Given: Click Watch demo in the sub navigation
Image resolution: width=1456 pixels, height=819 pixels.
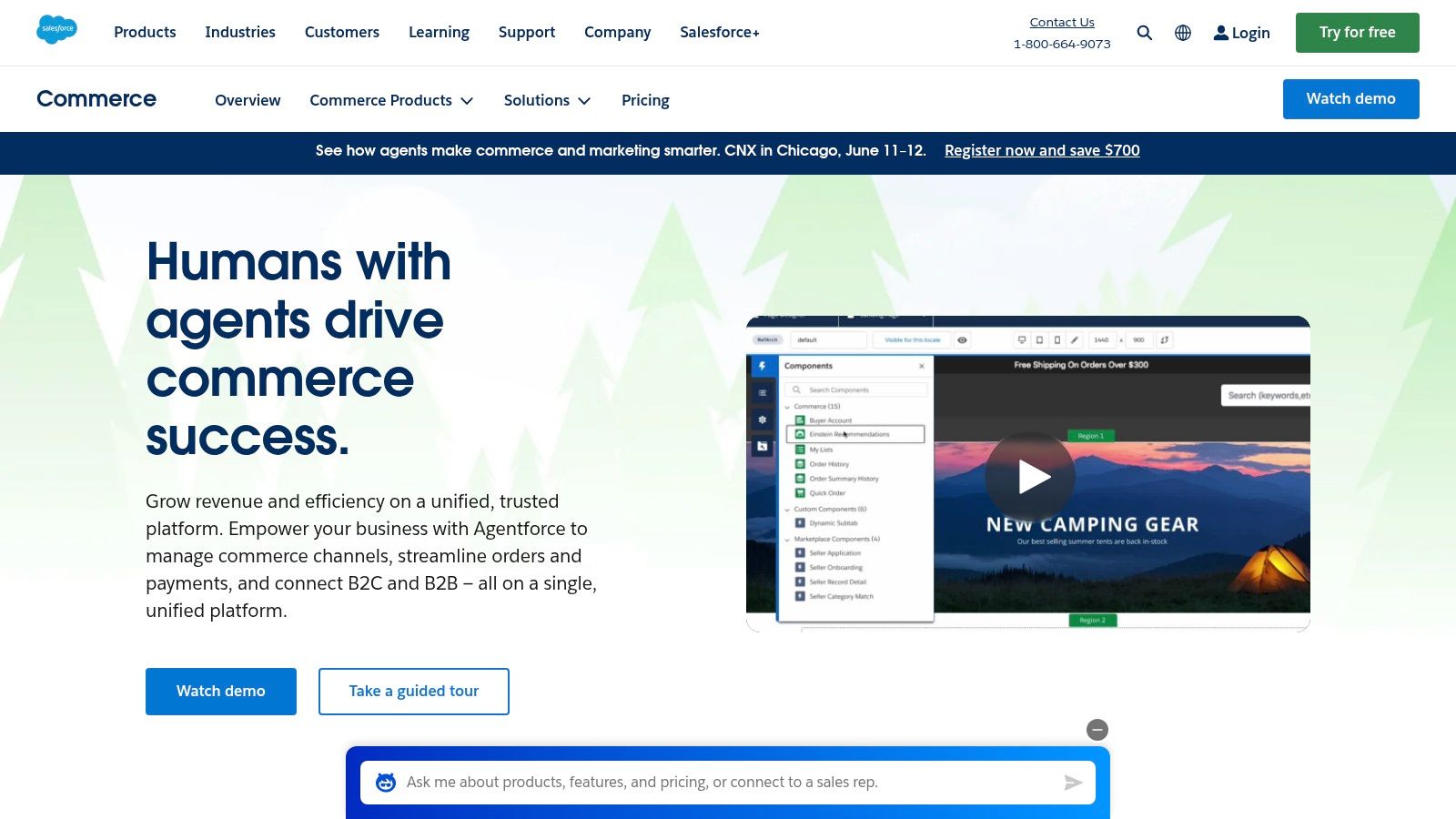Looking at the screenshot, I should pyautogui.click(x=1351, y=99).
